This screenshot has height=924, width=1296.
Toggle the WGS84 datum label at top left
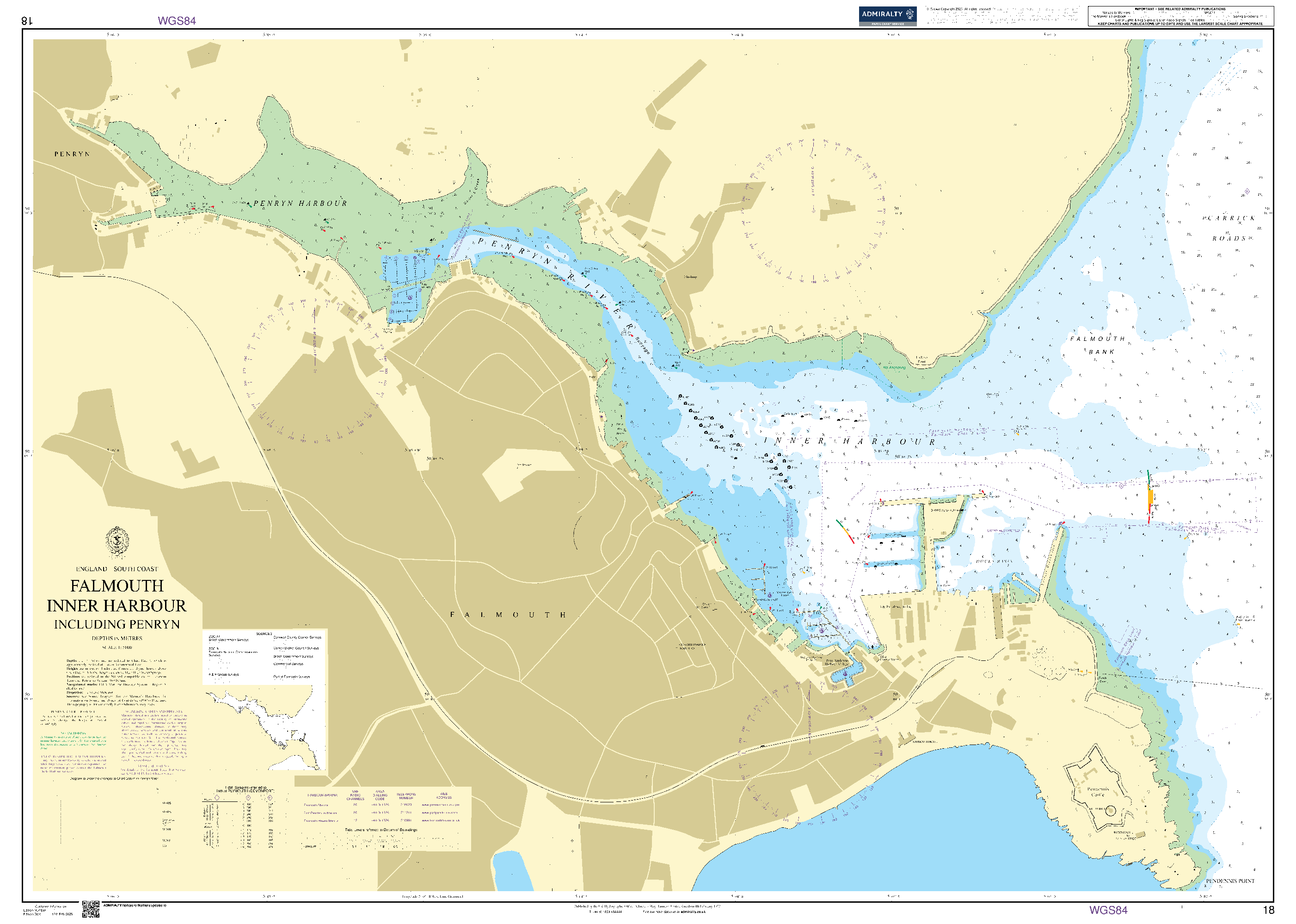(x=178, y=20)
